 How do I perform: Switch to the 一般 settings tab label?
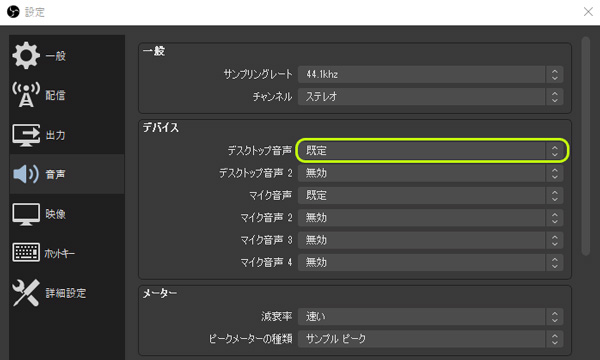(55, 56)
